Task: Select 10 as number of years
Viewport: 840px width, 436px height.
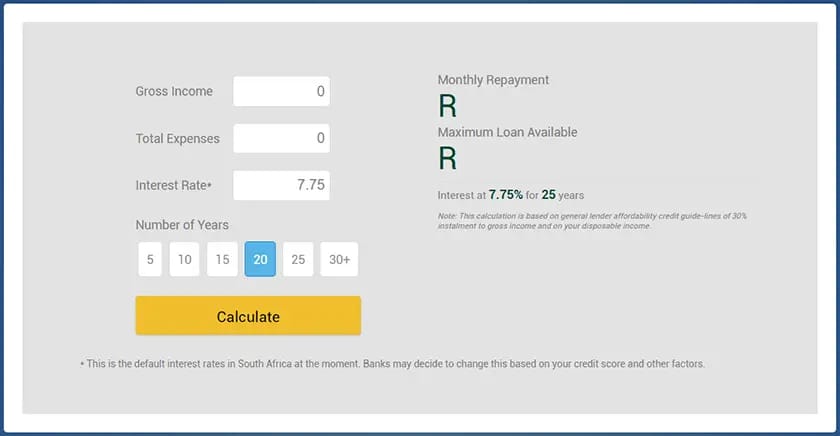Action: click(185, 259)
